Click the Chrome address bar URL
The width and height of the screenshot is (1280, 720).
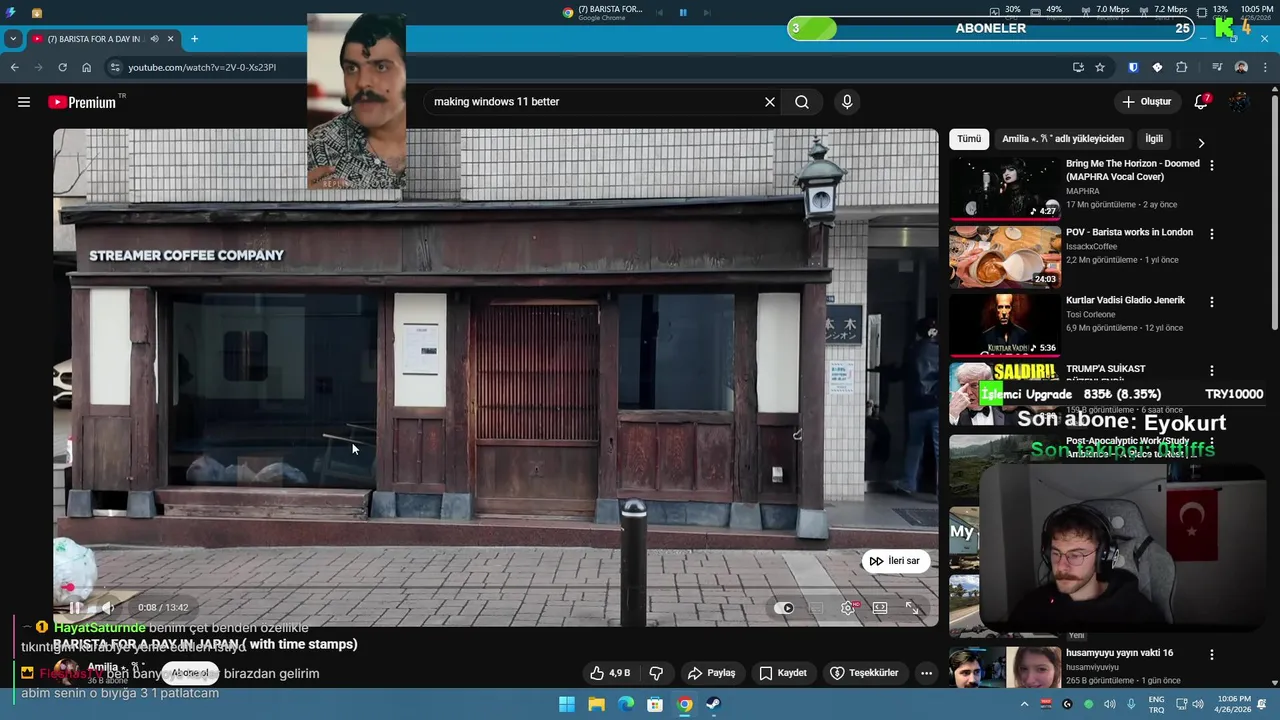click(x=202, y=67)
